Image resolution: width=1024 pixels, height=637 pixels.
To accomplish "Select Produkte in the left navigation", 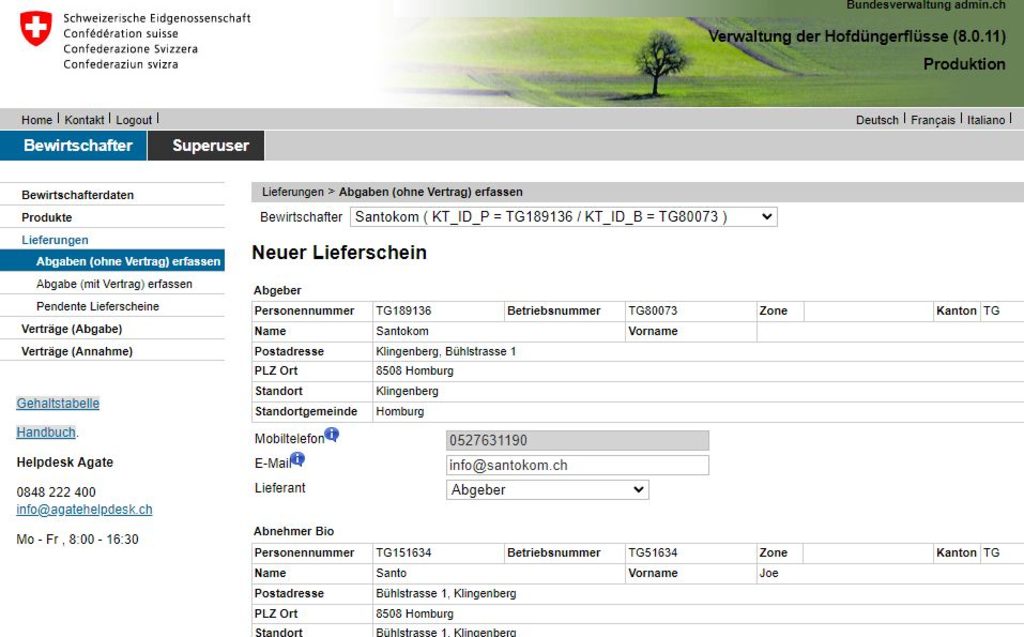I will [47, 217].
